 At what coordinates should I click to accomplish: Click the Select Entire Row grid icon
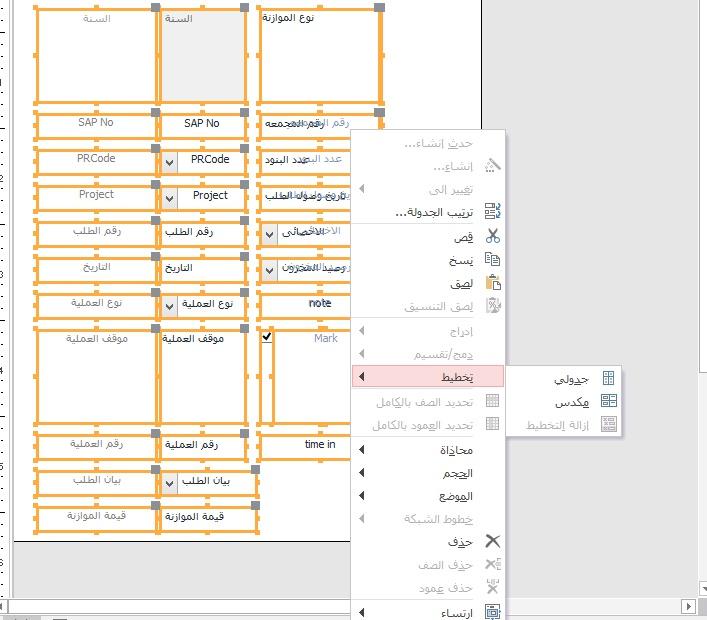coord(492,401)
